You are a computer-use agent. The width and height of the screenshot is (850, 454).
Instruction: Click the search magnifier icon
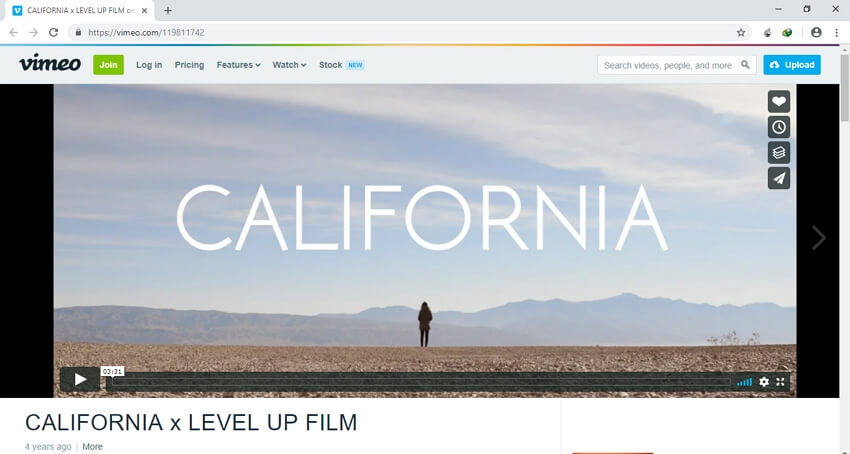coord(745,65)
